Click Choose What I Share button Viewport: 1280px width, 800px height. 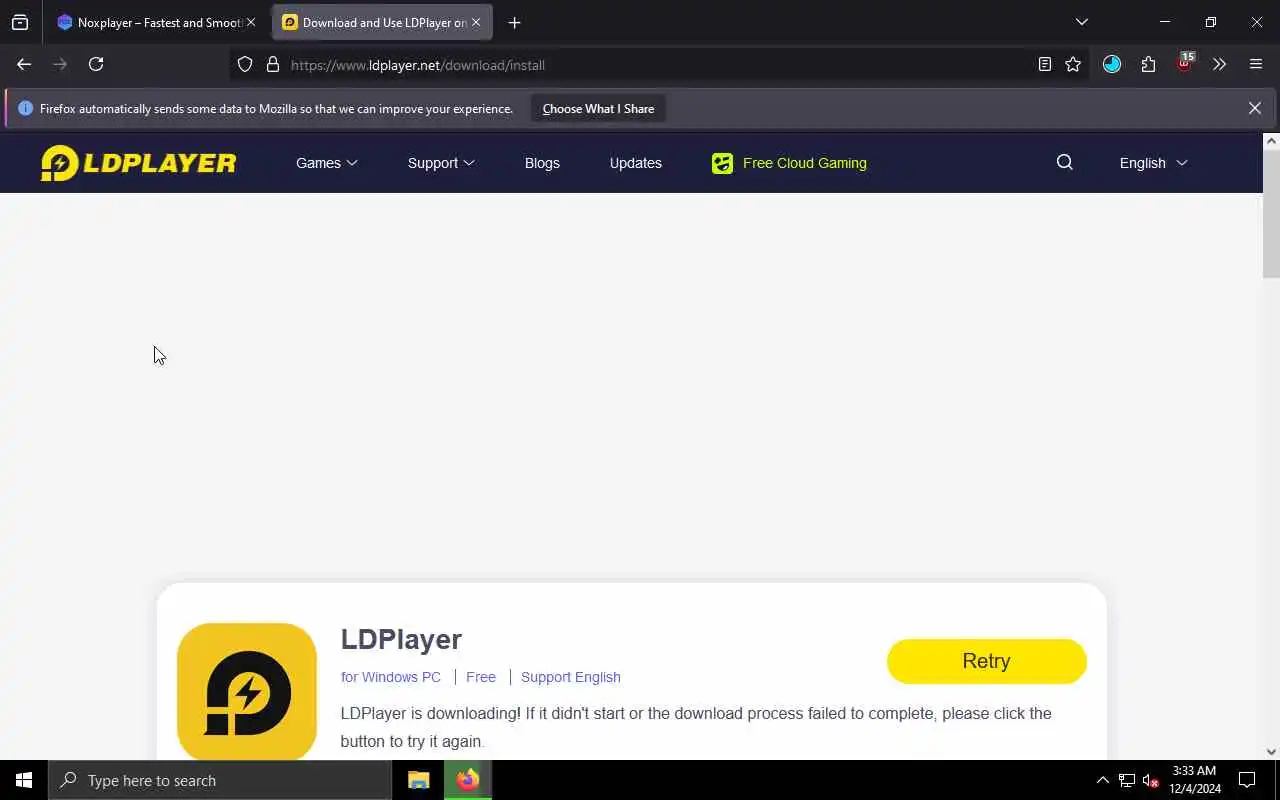(598, 108)
